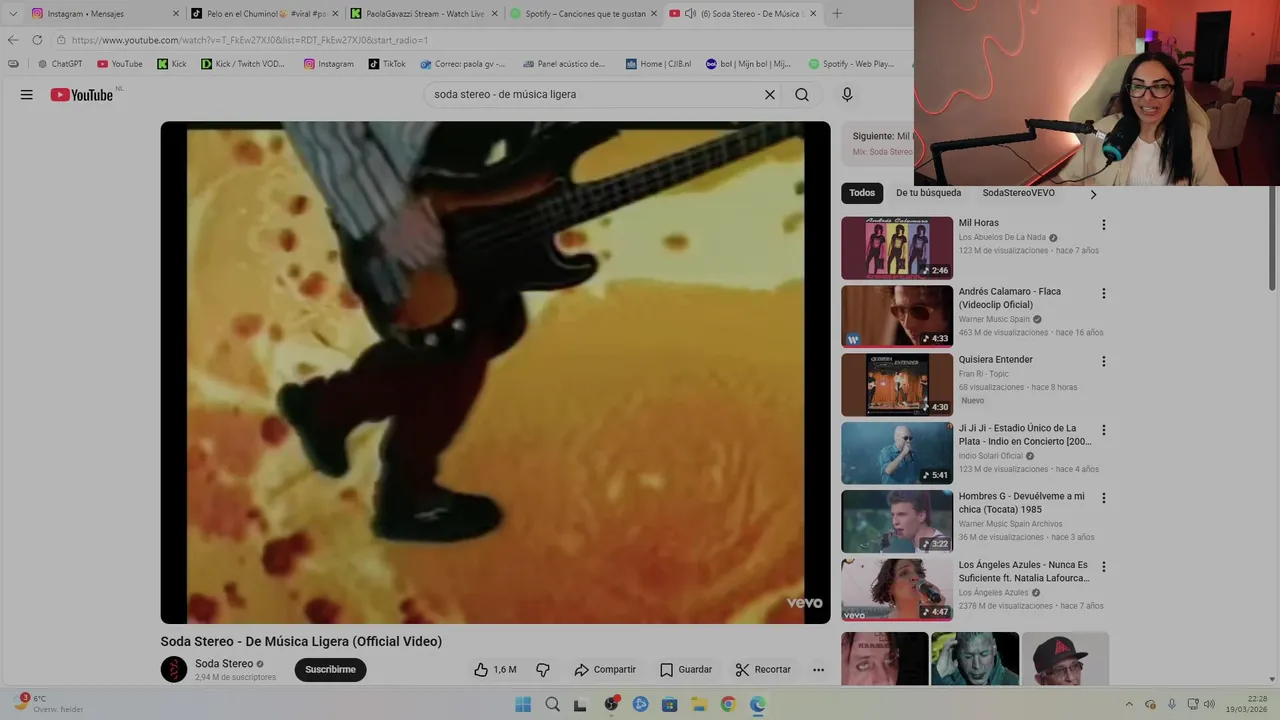Open Ji Ji Ji concert thumbnail
The image size is (1280, 720).
point(897,453)
